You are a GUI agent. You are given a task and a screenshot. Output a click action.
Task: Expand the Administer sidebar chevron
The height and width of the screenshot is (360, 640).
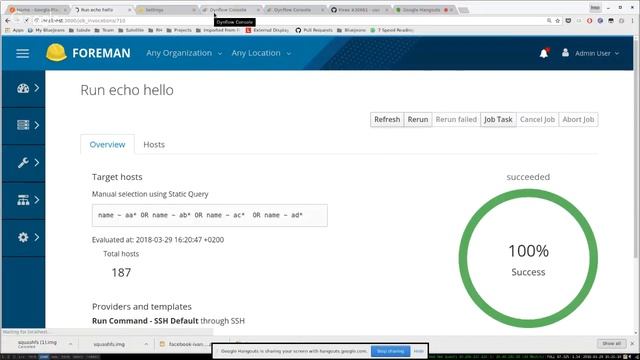[37, 237]
